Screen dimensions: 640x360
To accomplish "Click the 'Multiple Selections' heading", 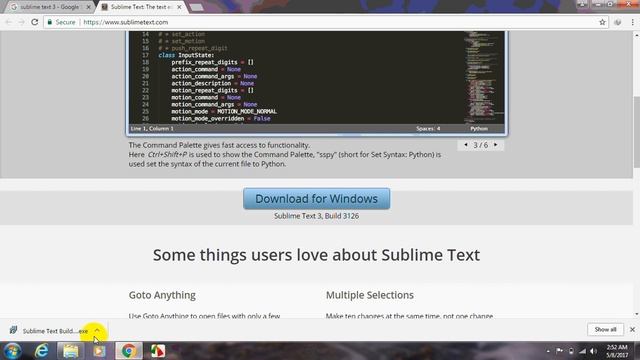I will tap(370, 295).
